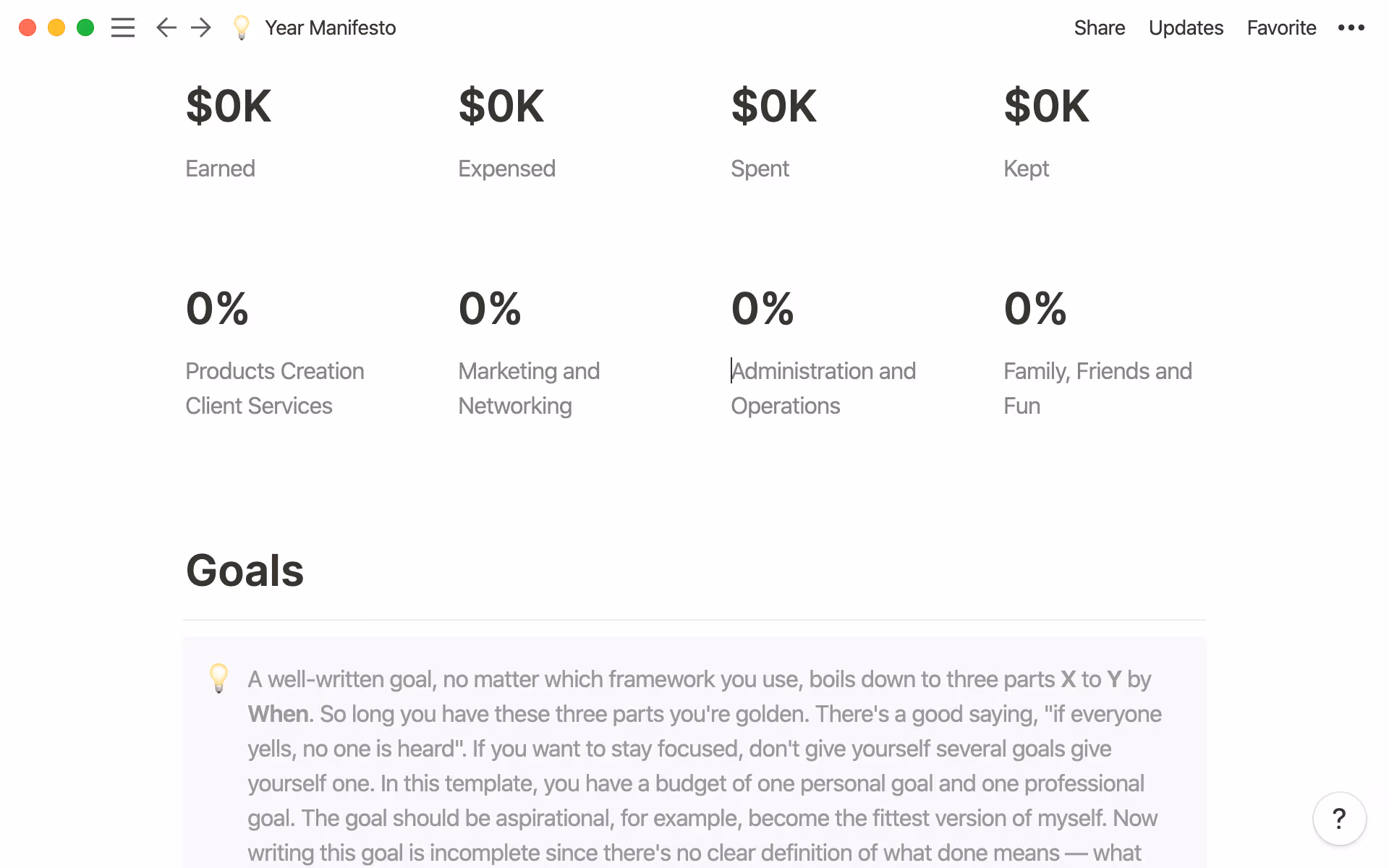The image size is (1389, 868).
Task: Select the Goals heading
Action: pos(245,571)
